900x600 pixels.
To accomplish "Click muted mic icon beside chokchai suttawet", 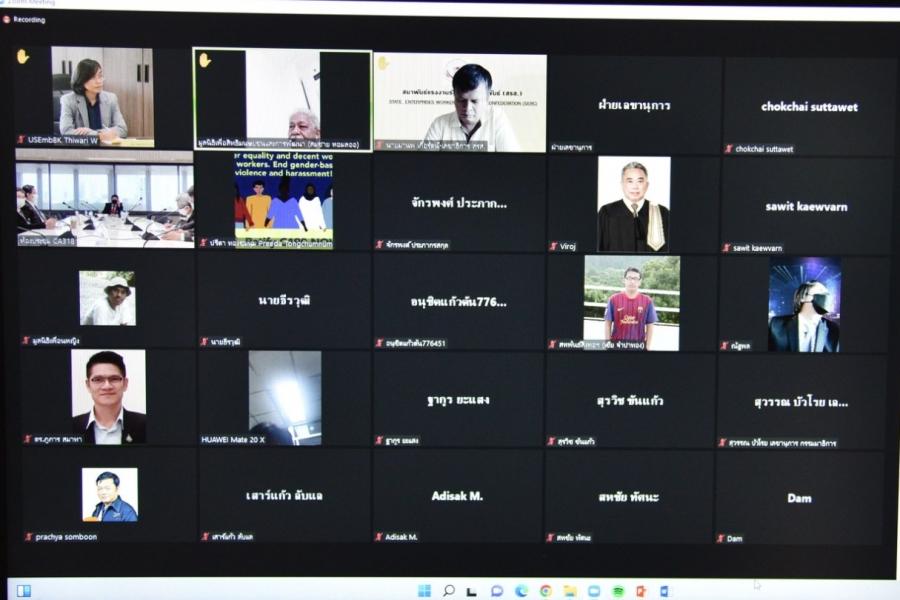I will point(729,149).
